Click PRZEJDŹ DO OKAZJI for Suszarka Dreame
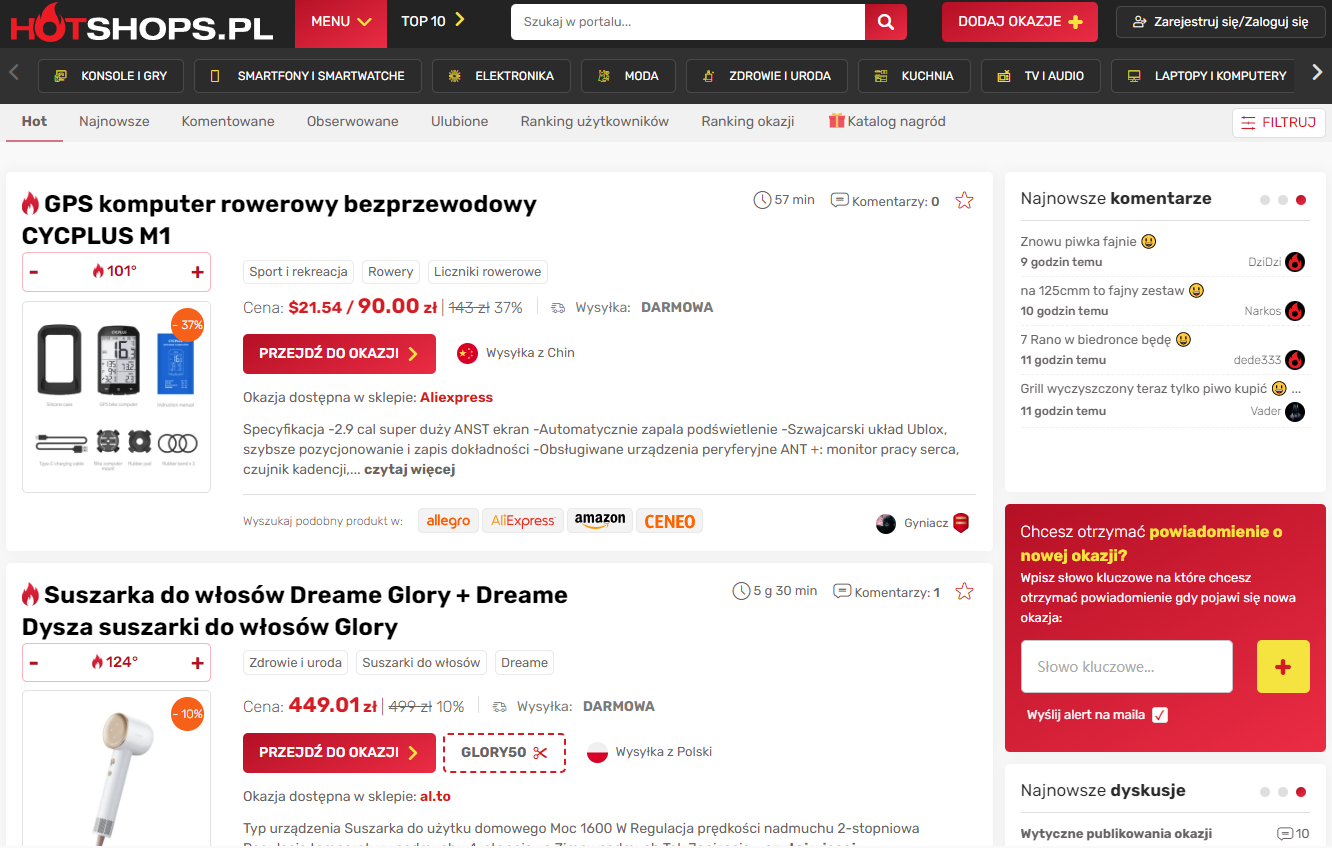 pos(339,753)
